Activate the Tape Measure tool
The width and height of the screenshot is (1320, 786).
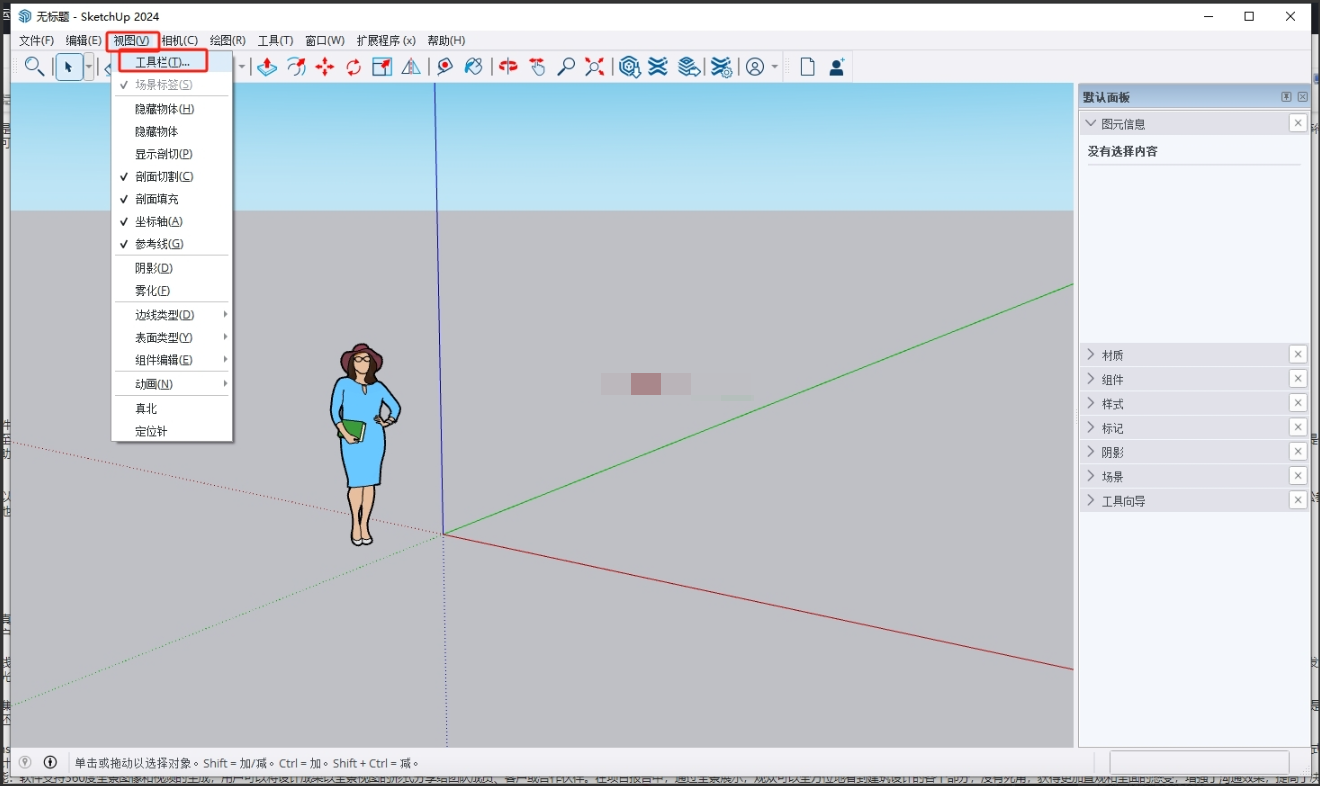[445, 67]
